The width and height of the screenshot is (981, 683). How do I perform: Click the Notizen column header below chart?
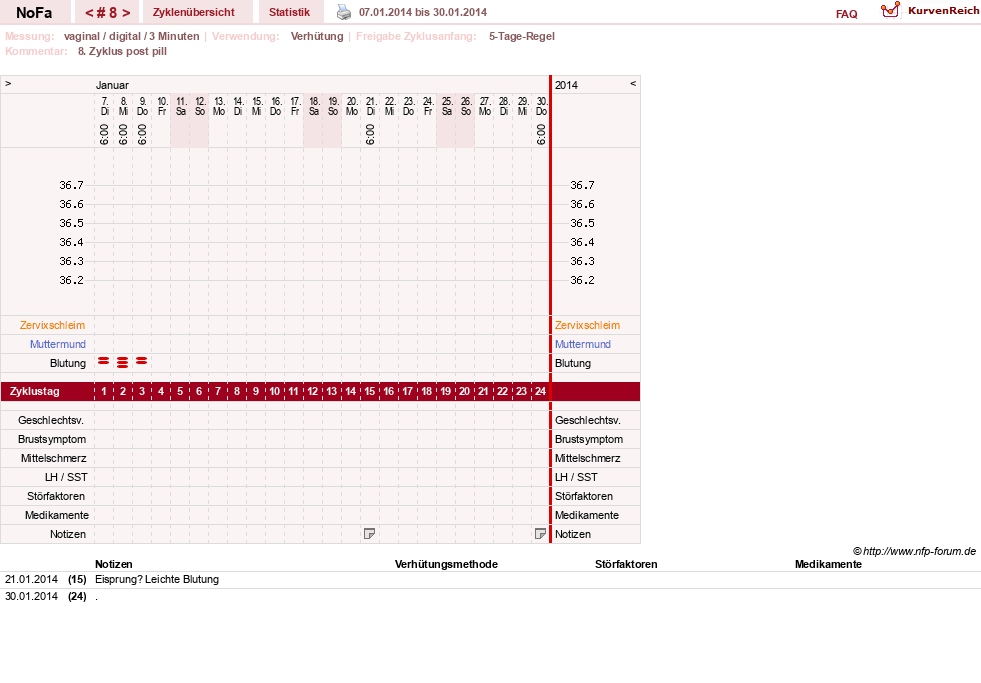pyautogui.click(x=114, y=564)
